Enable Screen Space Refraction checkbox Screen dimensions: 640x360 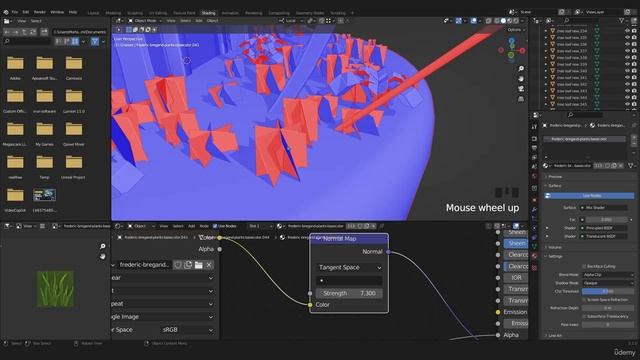[x=584, y=300]
